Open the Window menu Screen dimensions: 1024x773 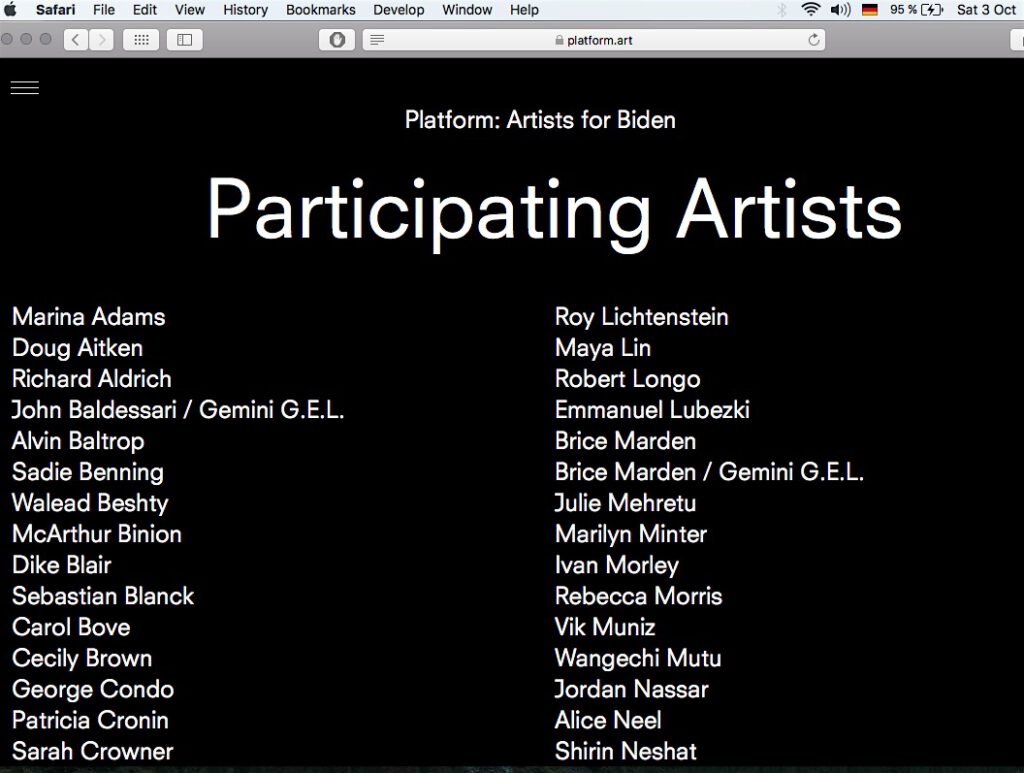coord(467,10)
